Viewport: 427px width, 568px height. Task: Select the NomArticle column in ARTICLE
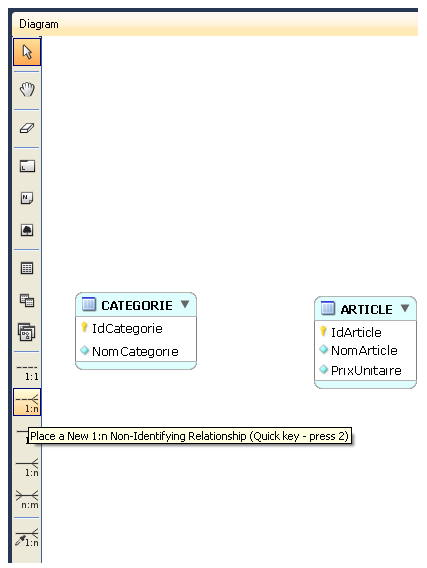365,350
